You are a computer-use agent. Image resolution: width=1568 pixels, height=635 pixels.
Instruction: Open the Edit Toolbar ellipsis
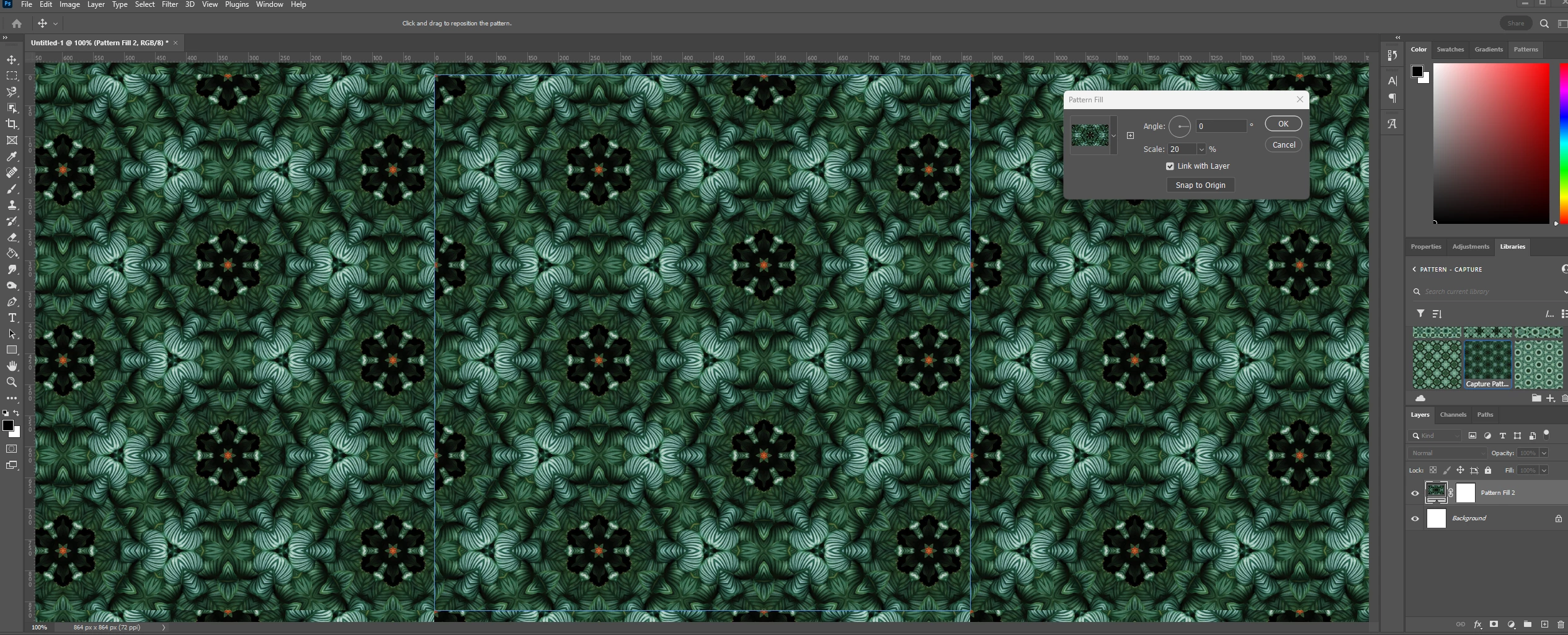[12, 398]
